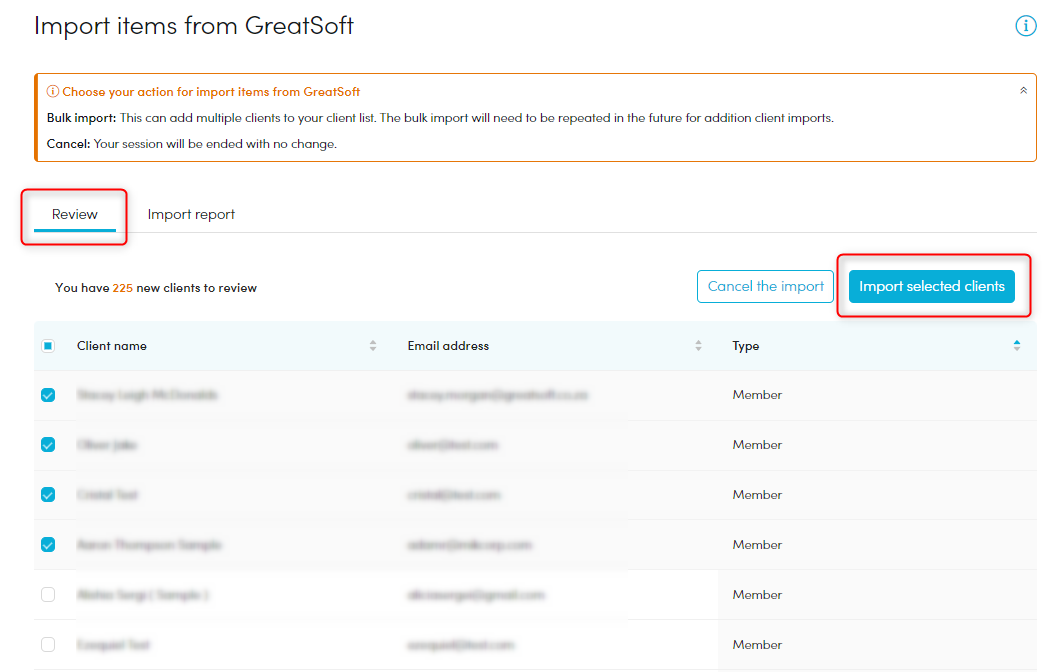
Task: Click the 'Import items from GreatSoft' page title
Action: (194, 26)
